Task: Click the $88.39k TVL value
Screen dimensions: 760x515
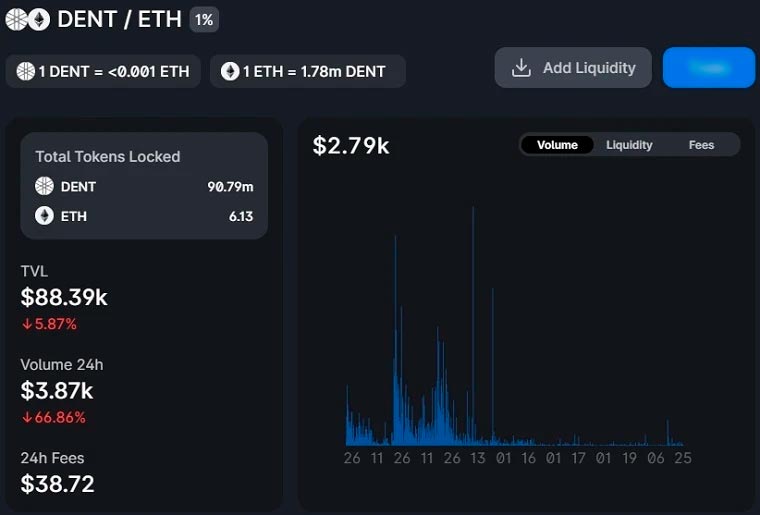Action: tap(64, 297)
